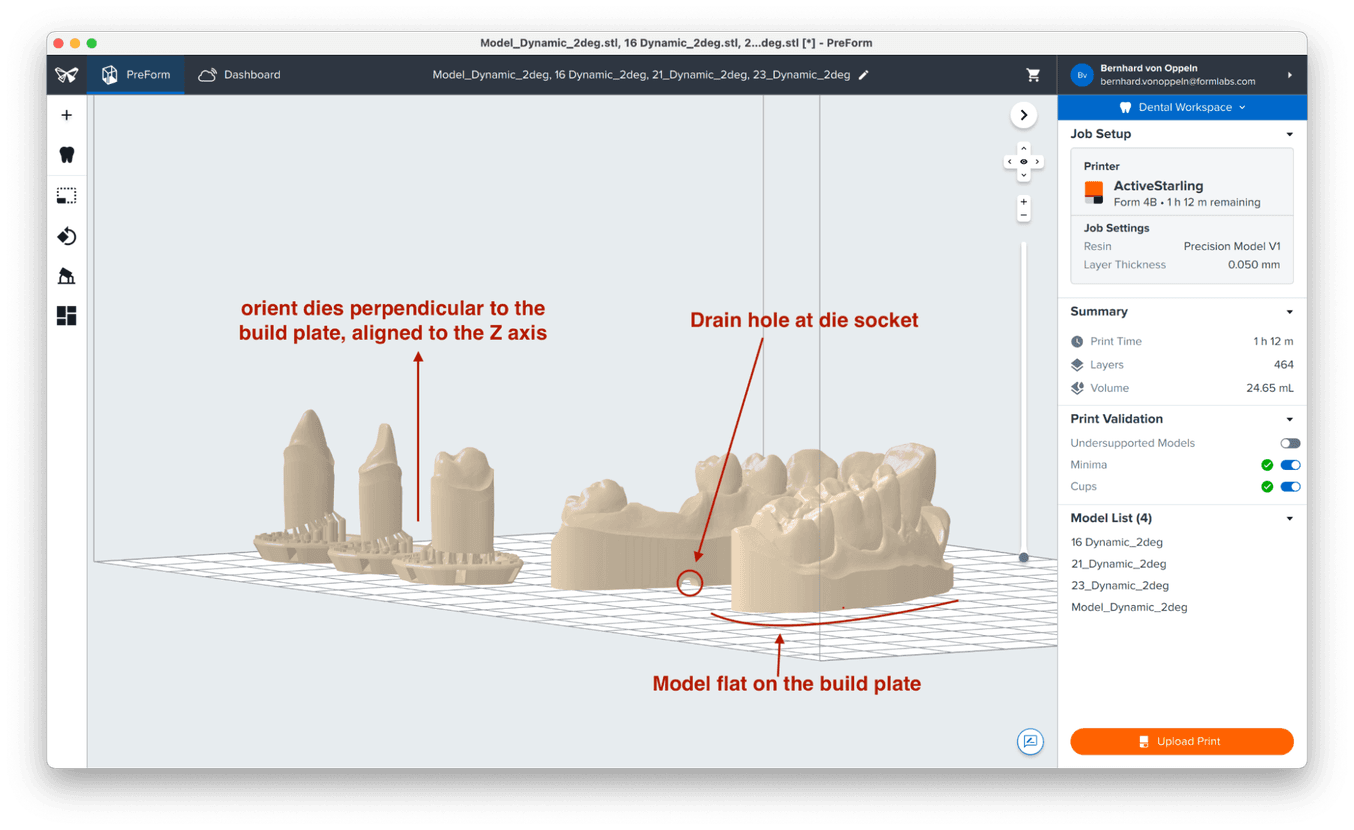The height and width of the screenshot is (830, 1354).
Task: Click the Minima green check status
Action: click(1267, 465)
